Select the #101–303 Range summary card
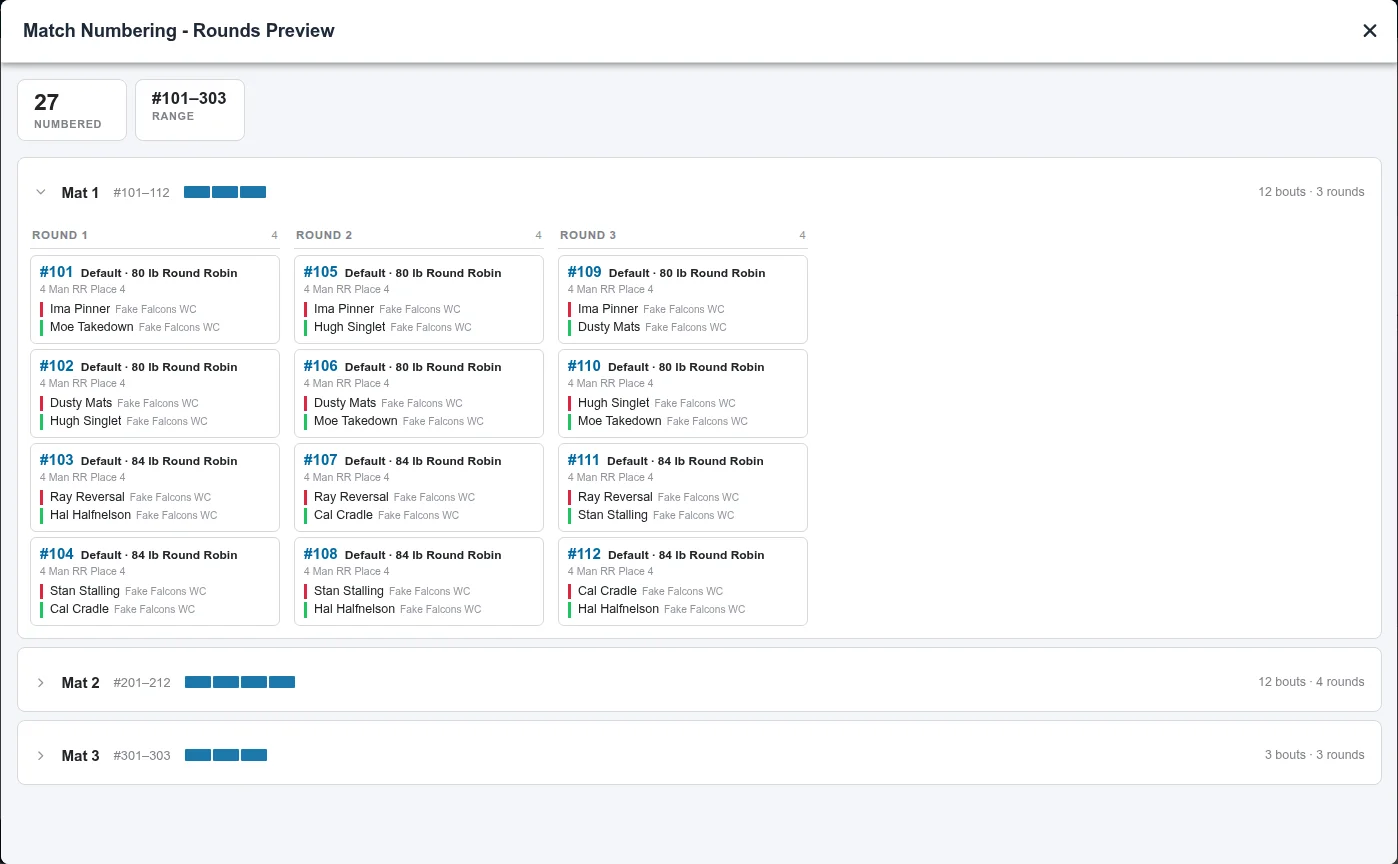This screenshot has height=864, width=1398. point(190,110)
